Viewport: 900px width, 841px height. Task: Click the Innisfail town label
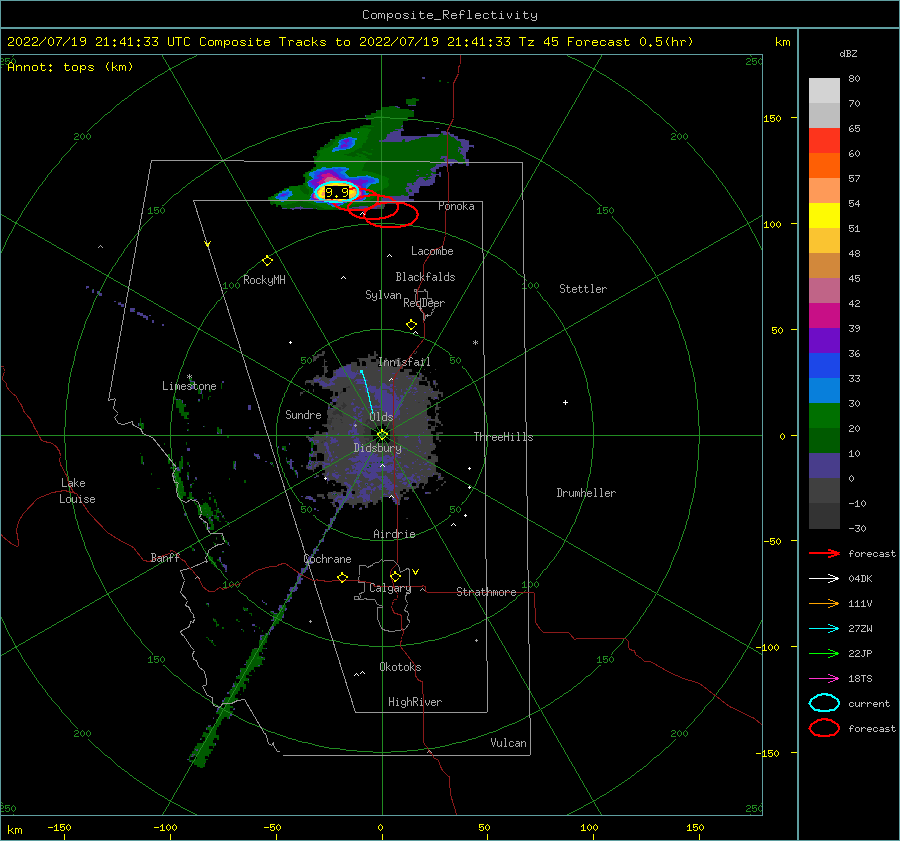pyautogui.click(x=404, y=362)
